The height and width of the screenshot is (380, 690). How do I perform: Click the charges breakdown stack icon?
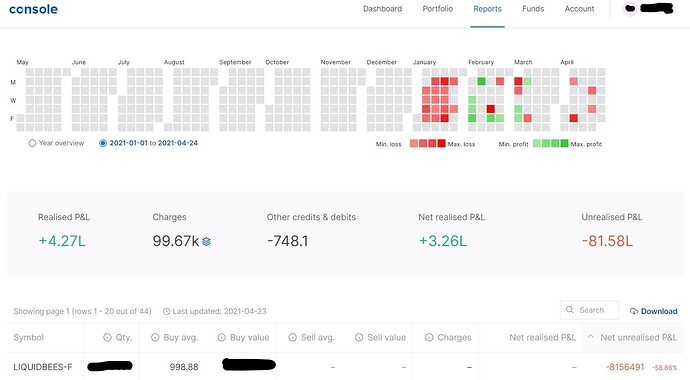pos(206,241)
